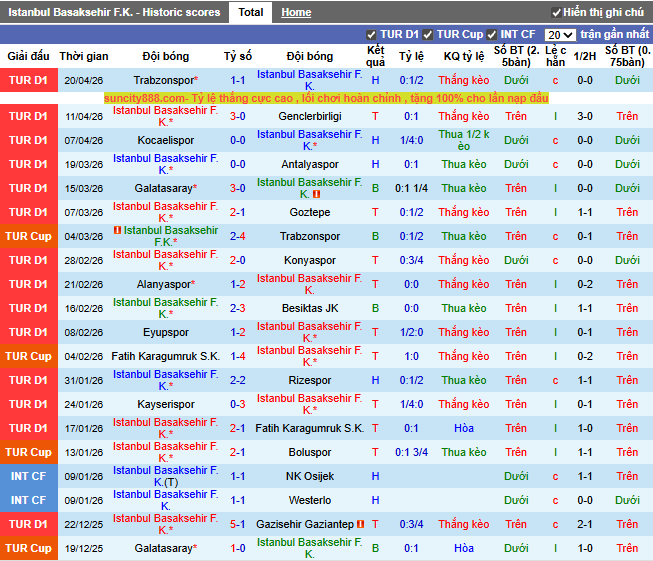Toggle the TUR Cup filter checkbox
653x561 pixels.
[428, 34]
